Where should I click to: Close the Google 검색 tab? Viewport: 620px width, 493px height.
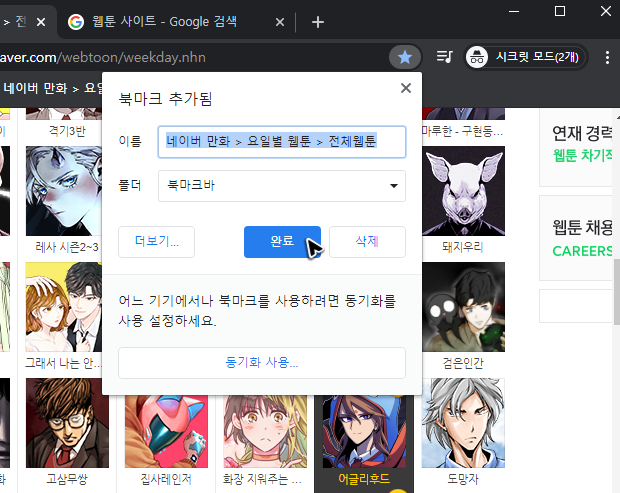pyautogui.click(x=280, y=22)
